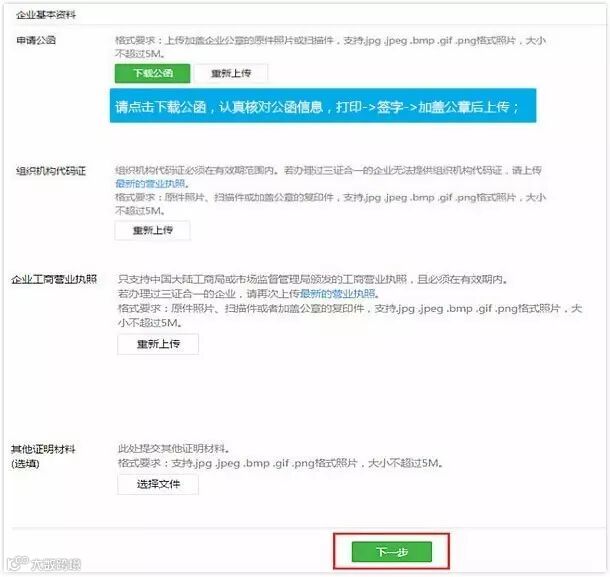Screen dimensions: 610x577
Task: Click the 组织机构代码证 field label
Action: tap(51, 171)
